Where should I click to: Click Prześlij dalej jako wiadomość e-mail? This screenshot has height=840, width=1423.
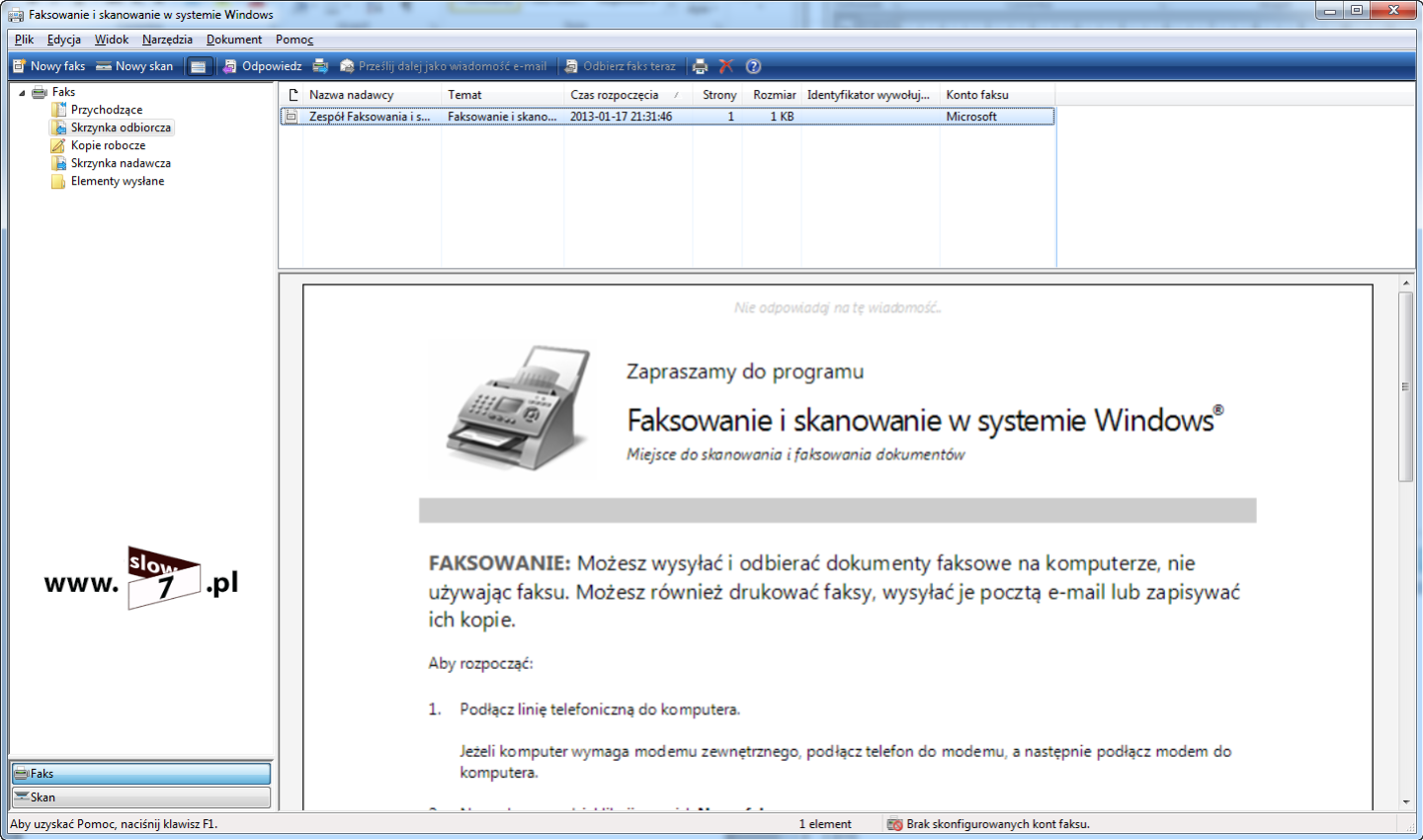pyautogui.click(x=443, y=66)
